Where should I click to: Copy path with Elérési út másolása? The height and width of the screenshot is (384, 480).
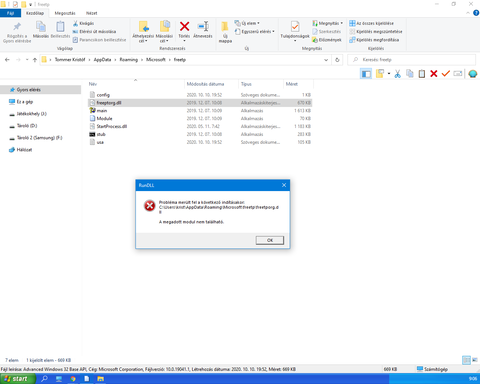pos(94,31)
